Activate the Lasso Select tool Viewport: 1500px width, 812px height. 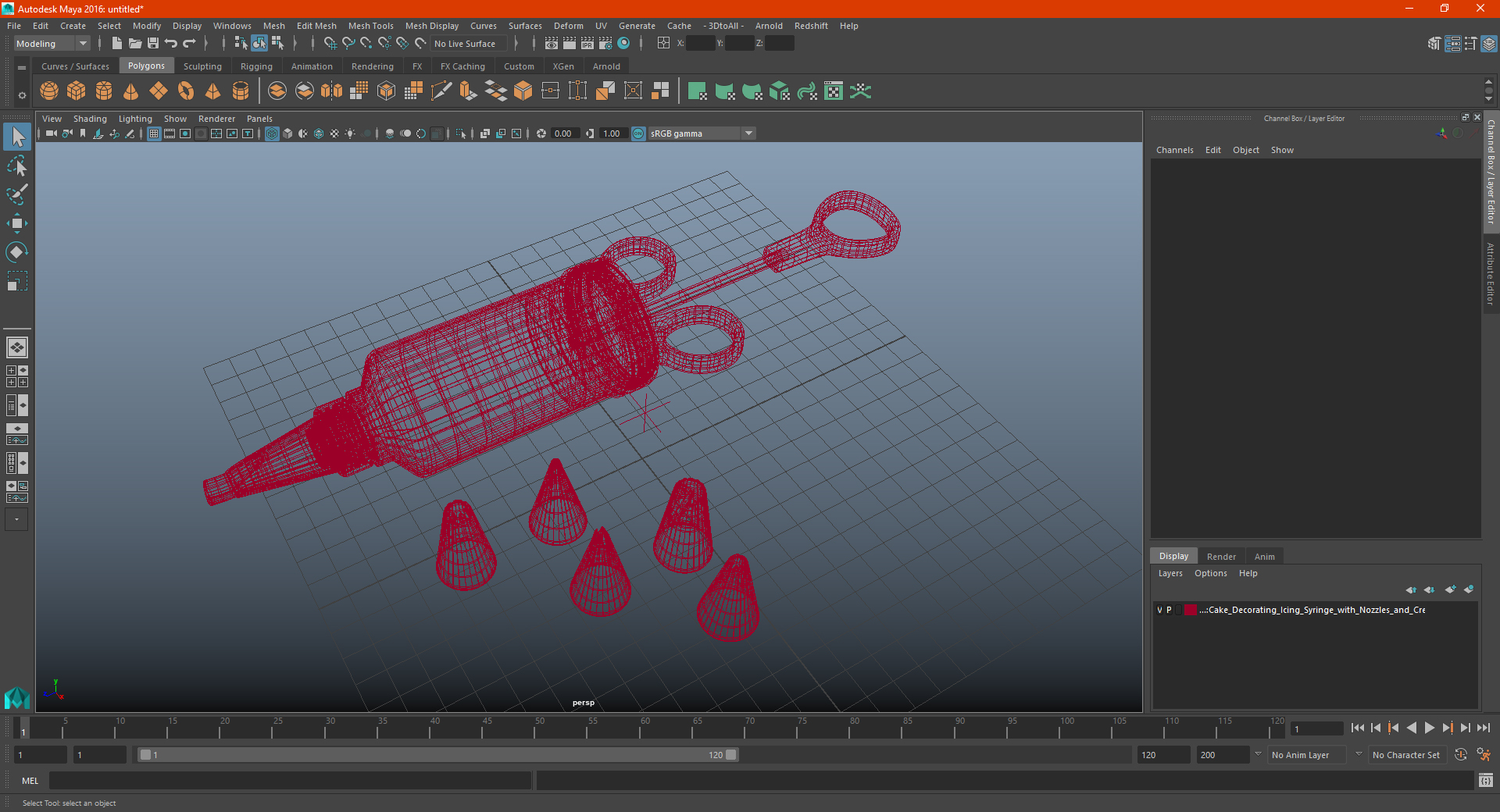click(17, 166)
